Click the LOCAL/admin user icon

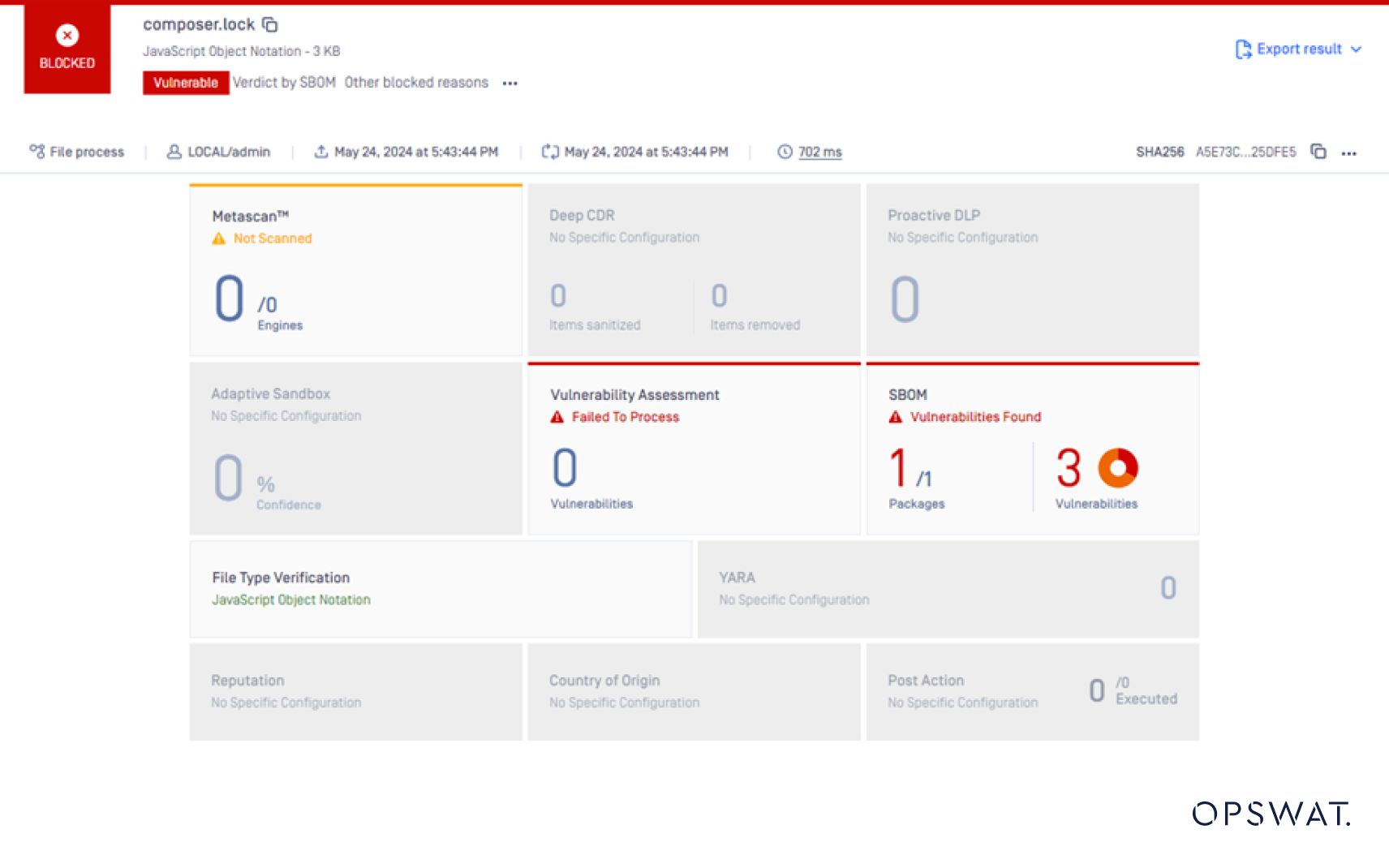pyautogui.click(x=174, y=152)
